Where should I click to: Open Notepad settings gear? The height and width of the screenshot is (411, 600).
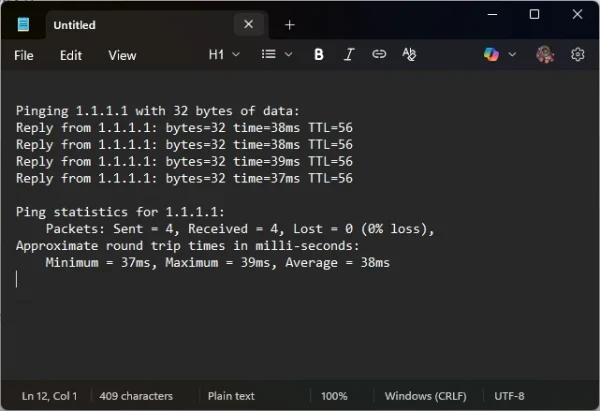[577, 55]
